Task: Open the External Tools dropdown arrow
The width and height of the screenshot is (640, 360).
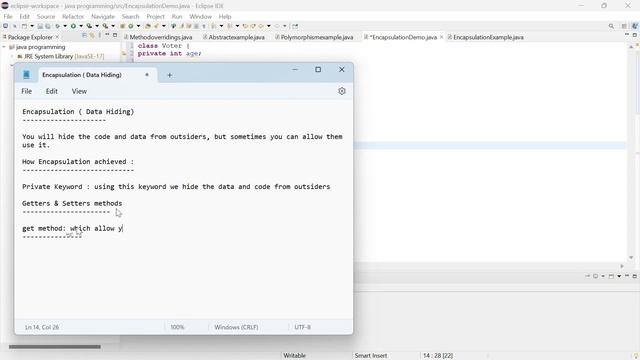Action: click(x=113, y=26)
